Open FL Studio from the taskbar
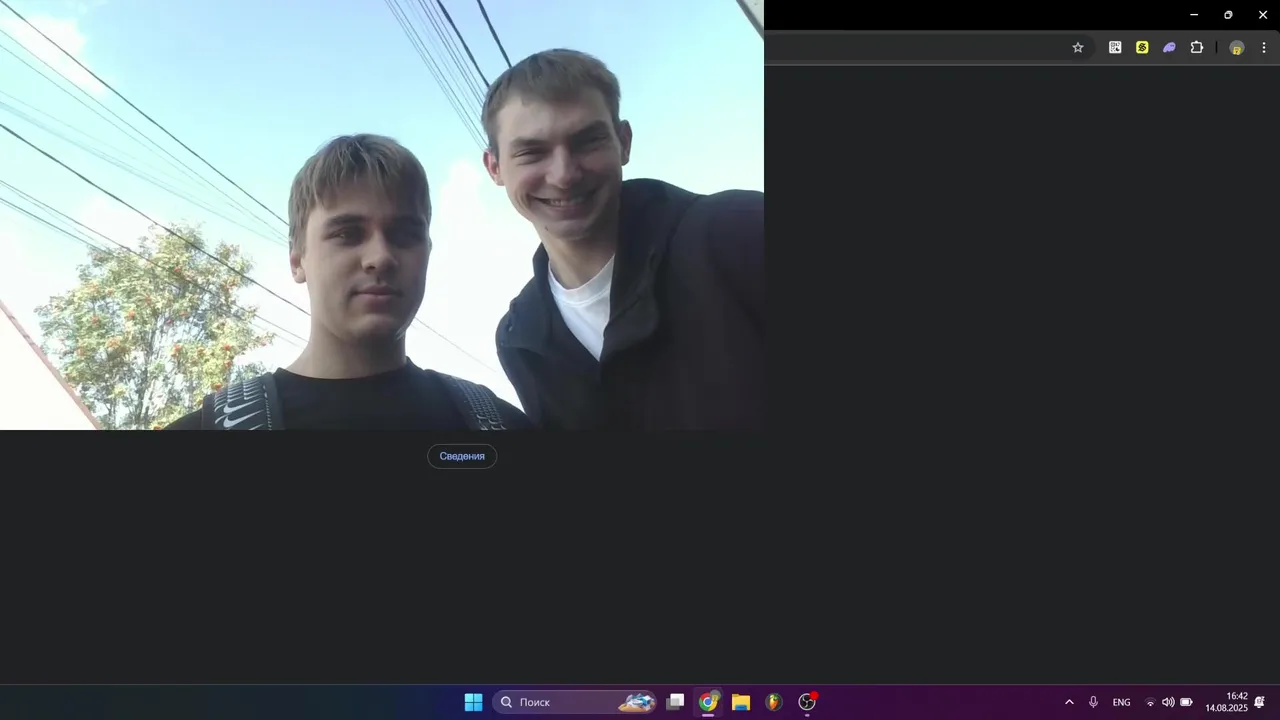Image resolution: width=1280 pixels, height=720 pixels. pyautogui.click(x=774, y=702)
